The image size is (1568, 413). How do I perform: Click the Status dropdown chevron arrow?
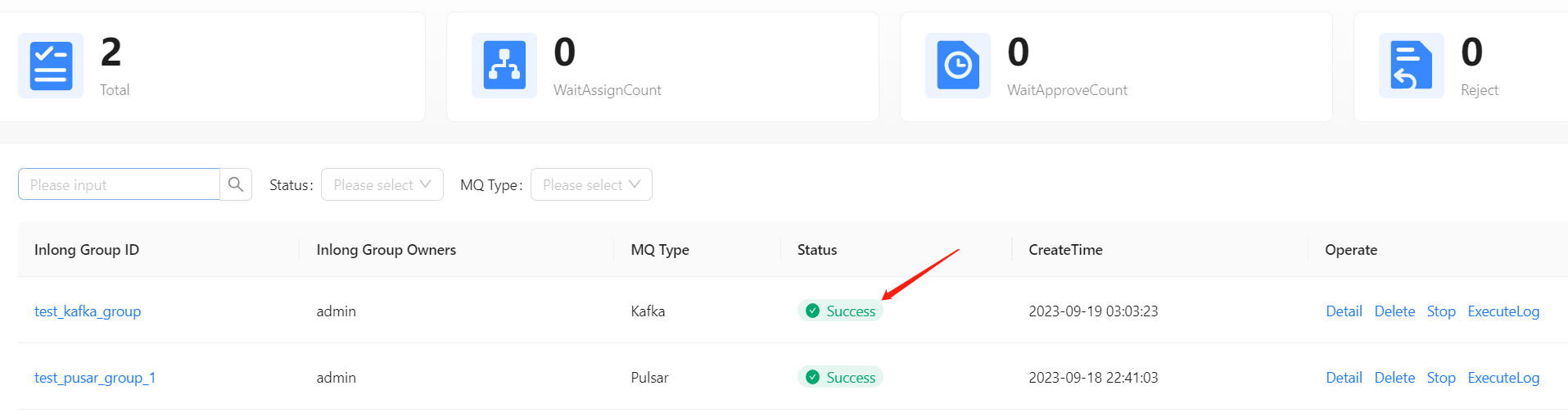coord(426,184)
